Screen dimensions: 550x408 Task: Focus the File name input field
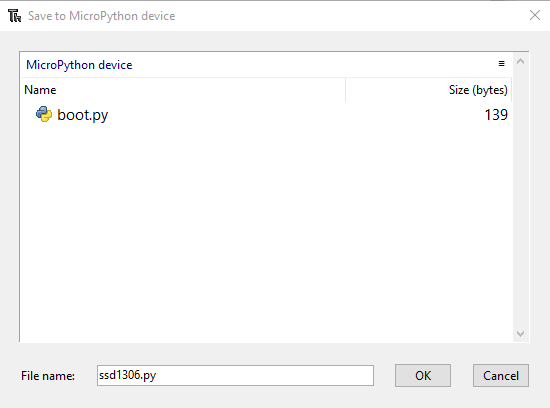click(x=235, y=375)
